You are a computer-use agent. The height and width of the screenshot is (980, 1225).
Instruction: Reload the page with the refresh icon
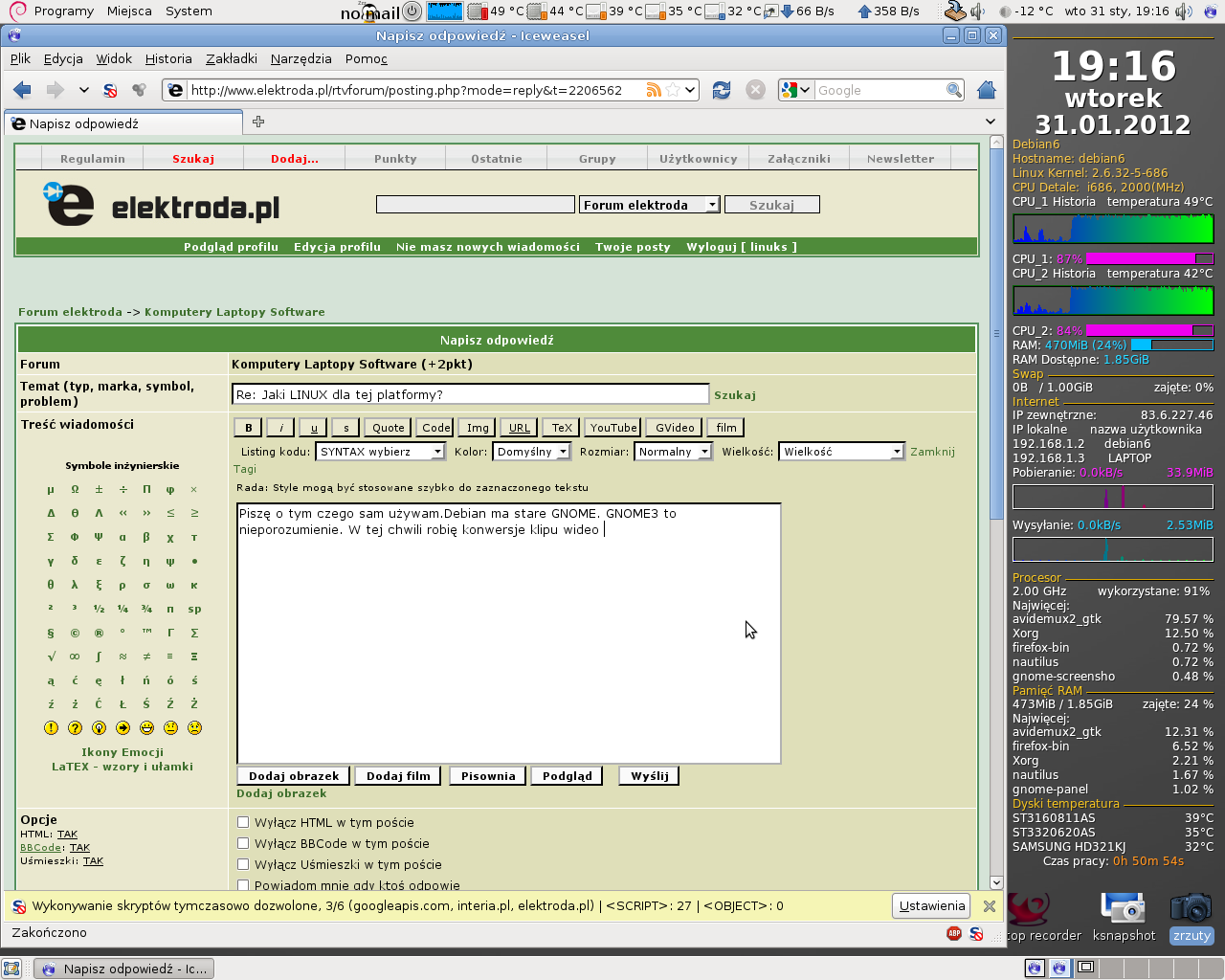pos(722,90)
